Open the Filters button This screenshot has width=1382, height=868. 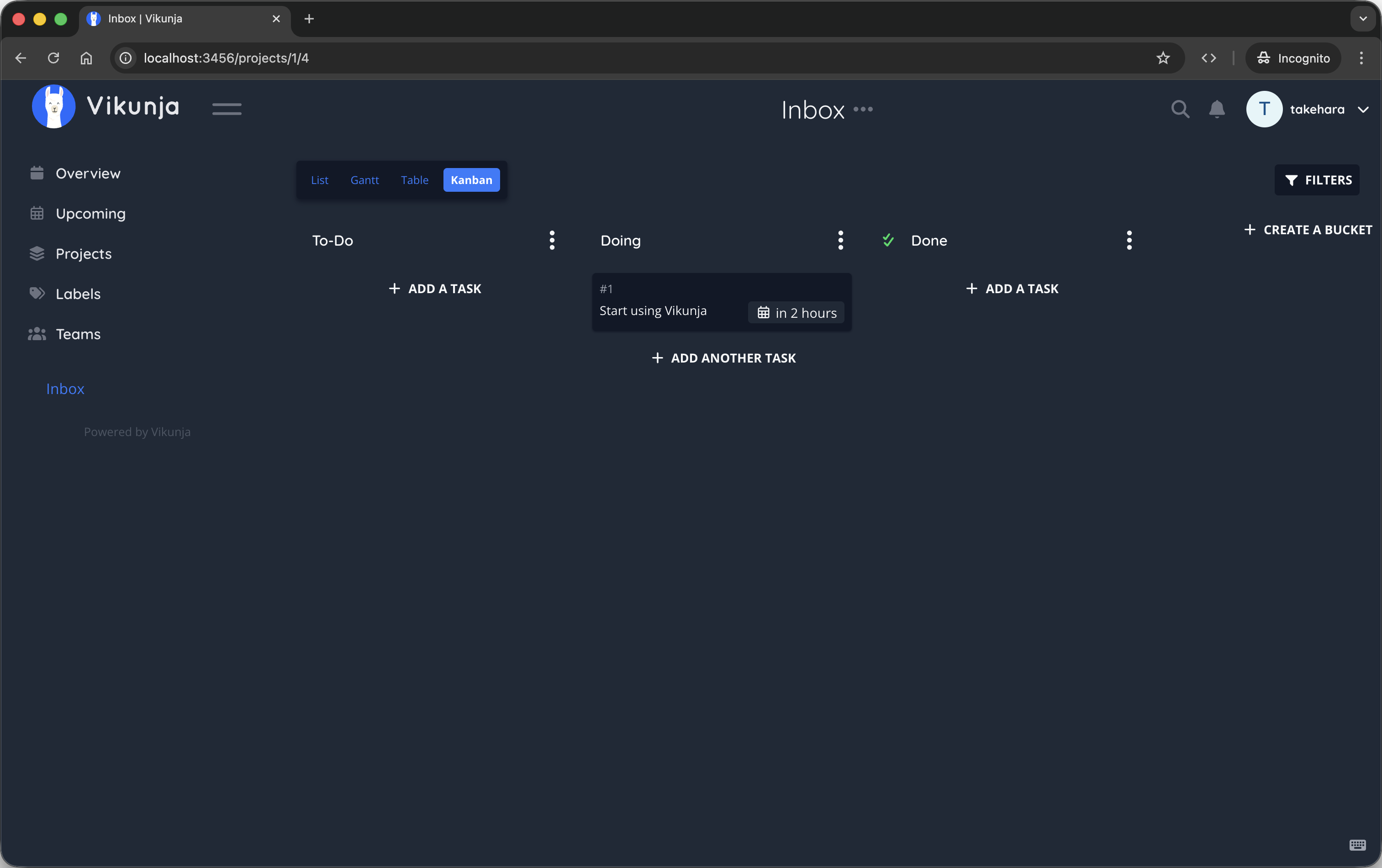1317,180
